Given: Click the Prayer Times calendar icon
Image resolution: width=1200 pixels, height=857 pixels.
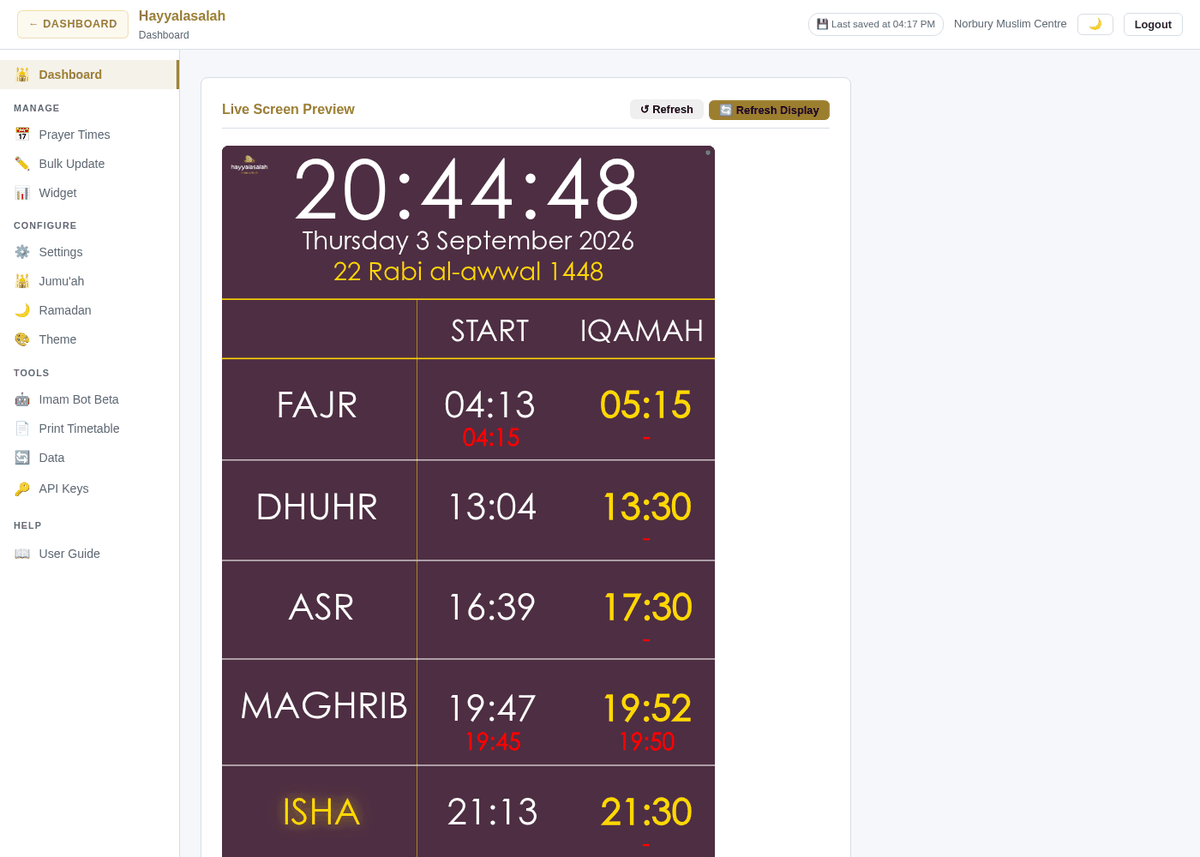Looking at the screenshot, I should click(22, 134).
